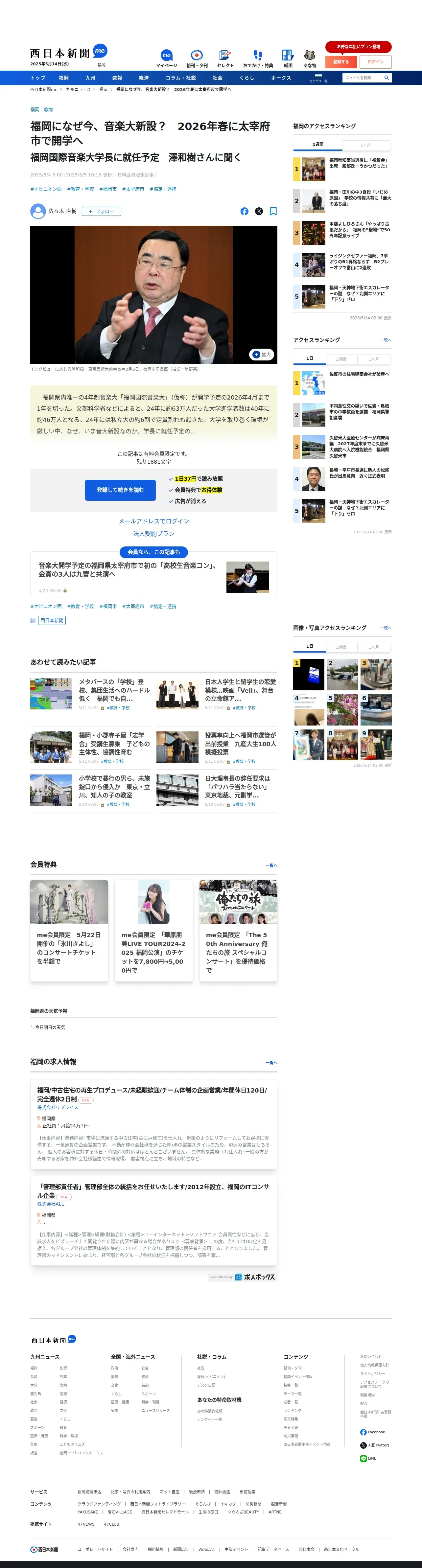This screenshot has height=1568, width=422.
Task: Select the くらし menu item
Action: point(246,78)
